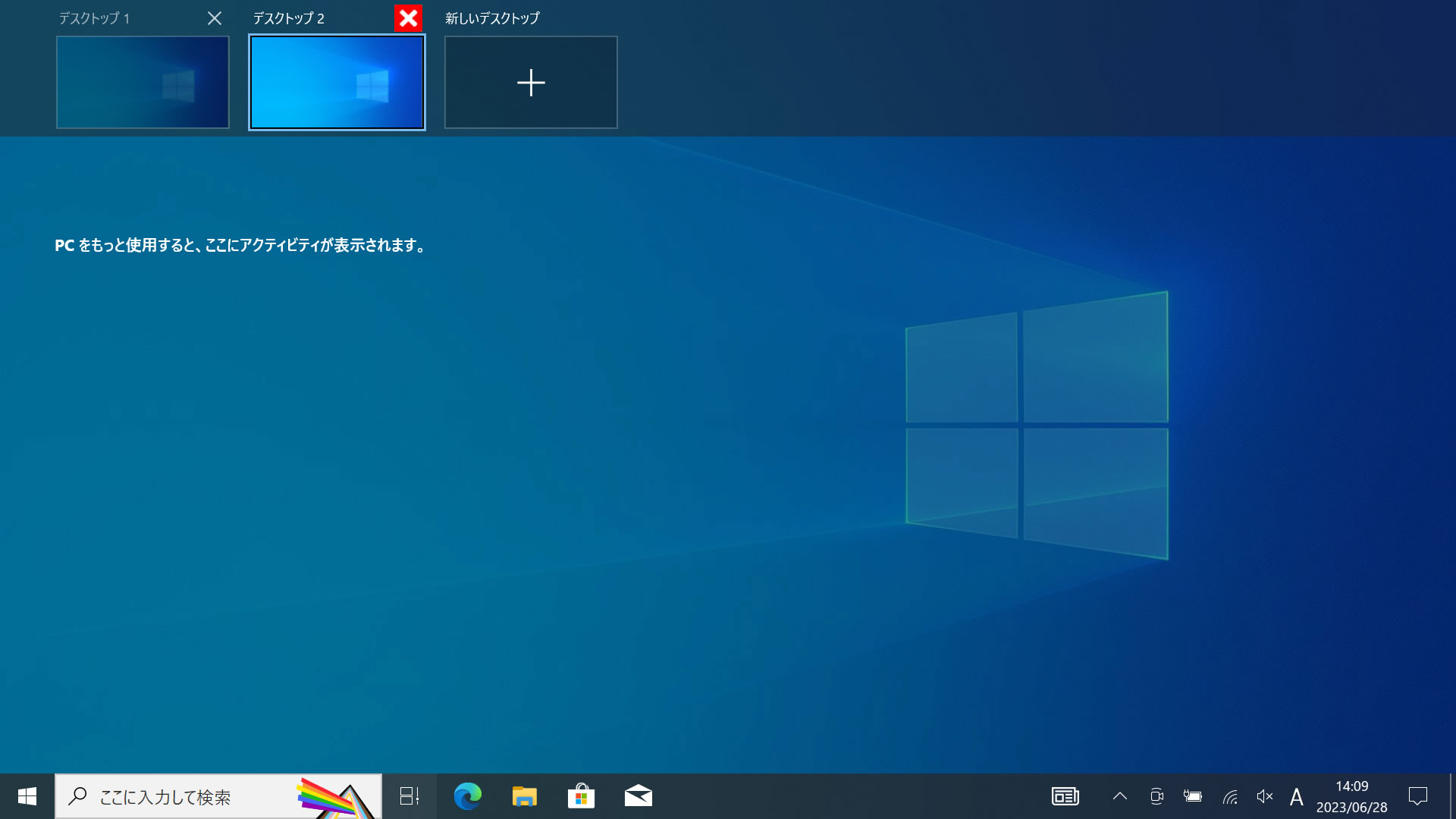Click the taskbar search box
This screenshot has width=1456, height=819.
coord(218,796)
